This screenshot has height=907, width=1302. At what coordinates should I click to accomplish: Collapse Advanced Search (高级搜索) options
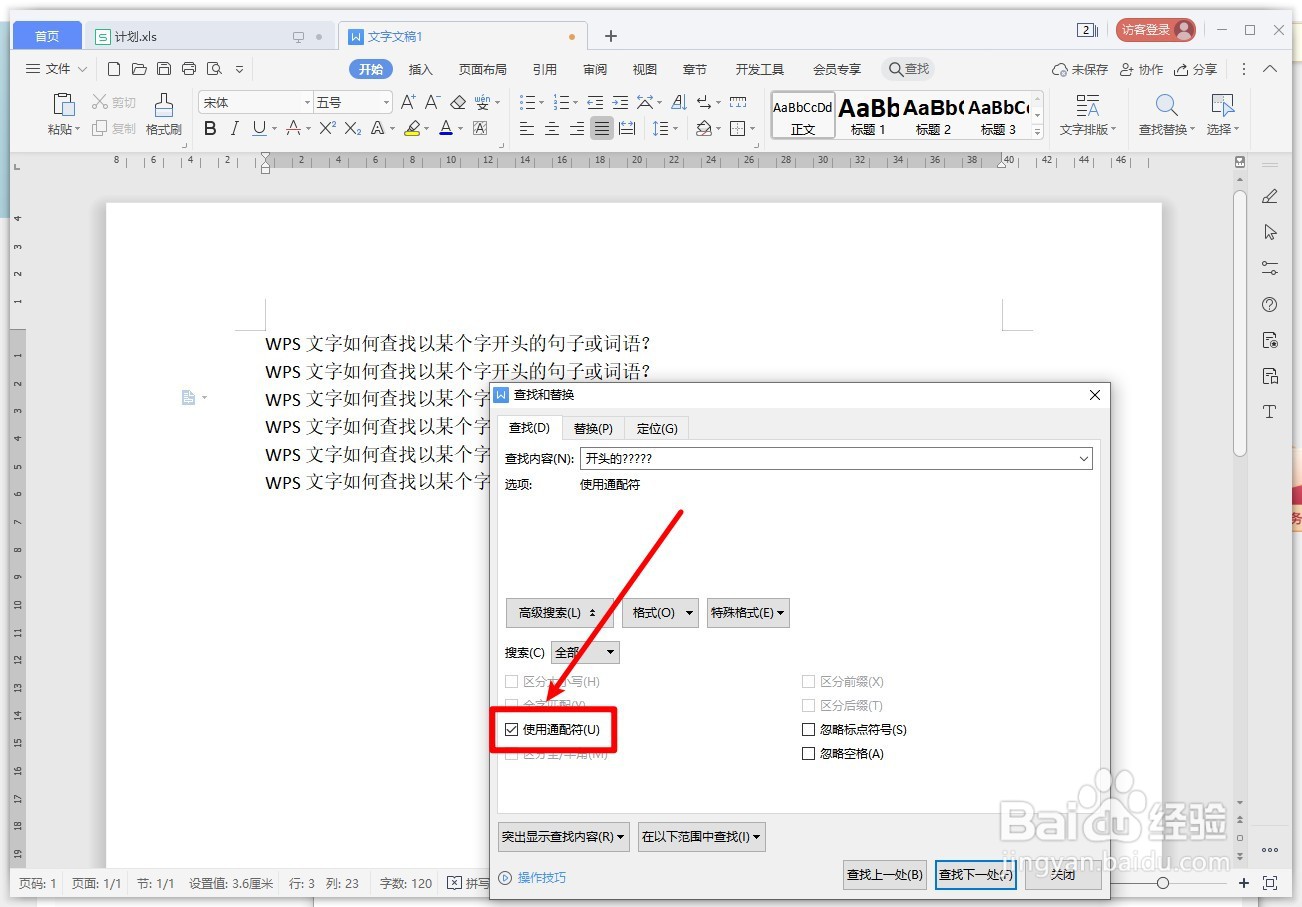(x=559, y=613)
